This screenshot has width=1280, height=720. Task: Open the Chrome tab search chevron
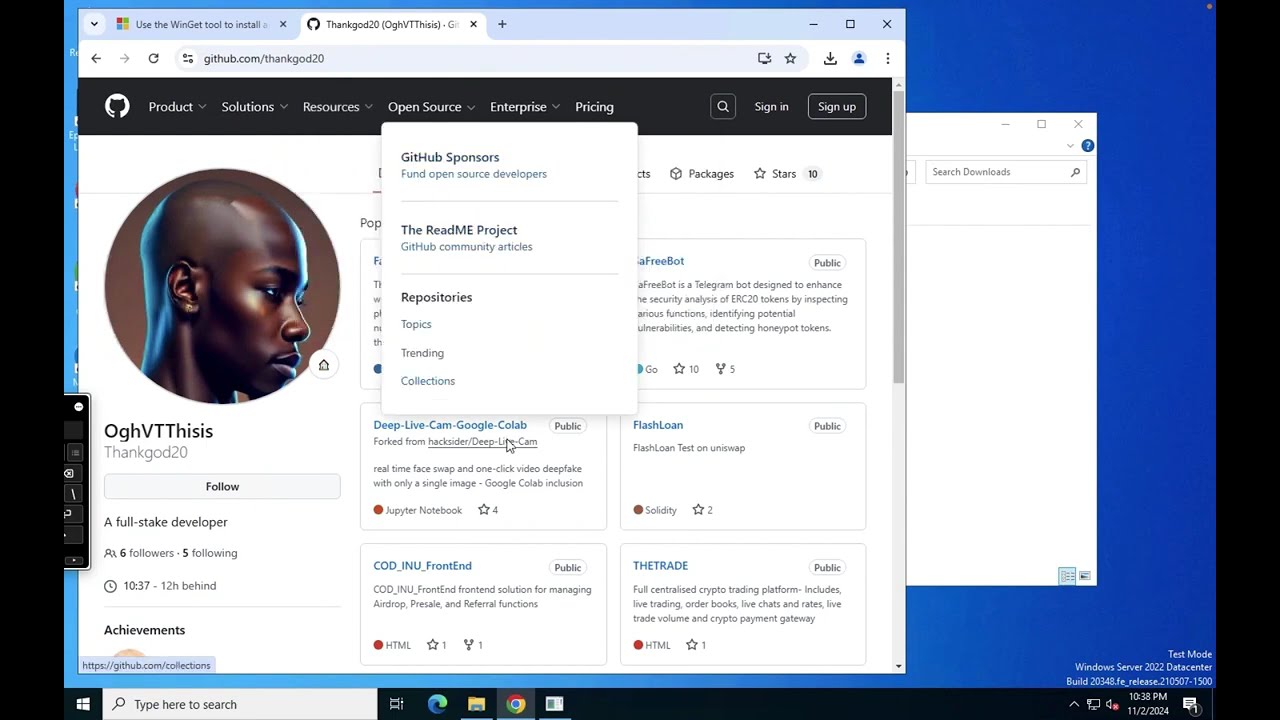tap(94, 24)
